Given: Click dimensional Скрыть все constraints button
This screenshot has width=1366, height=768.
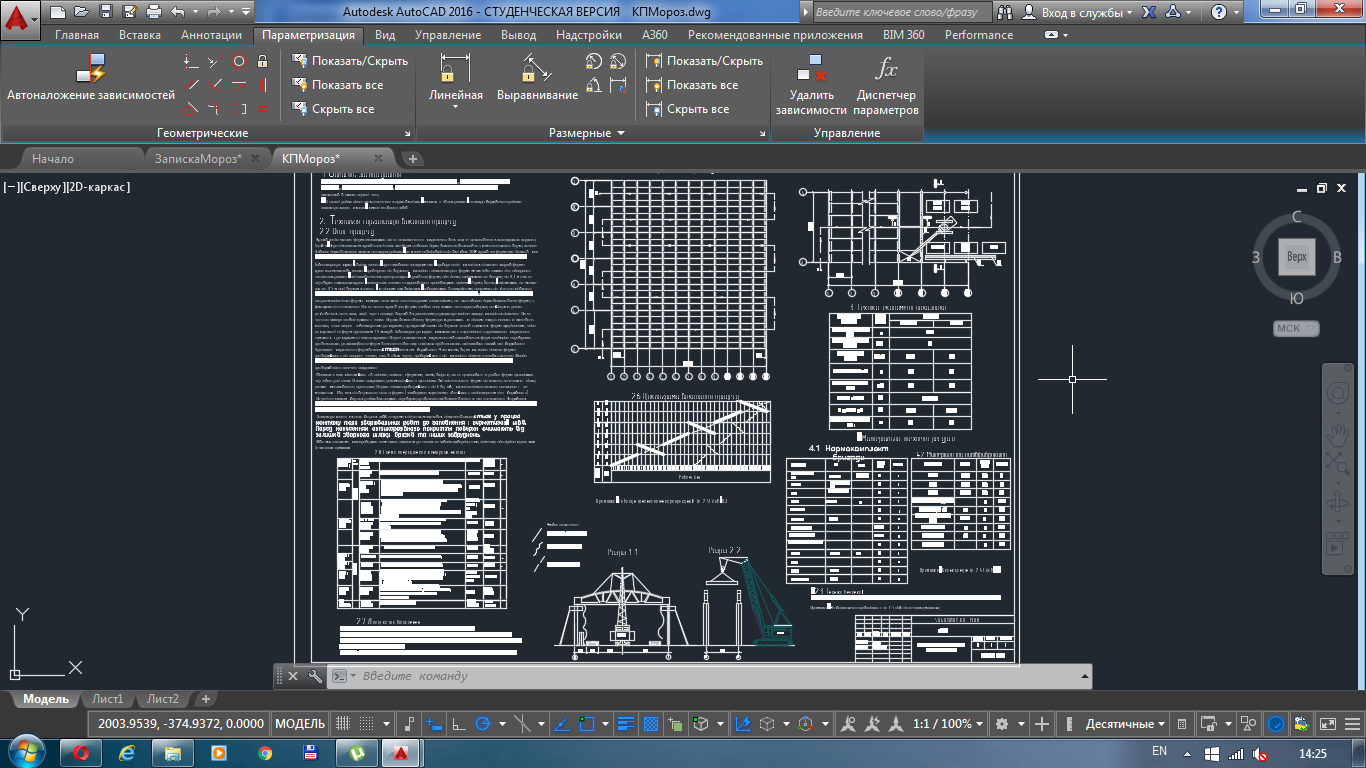Looking at the screenshot, I should pyautogui.click(x=688, y=109).
